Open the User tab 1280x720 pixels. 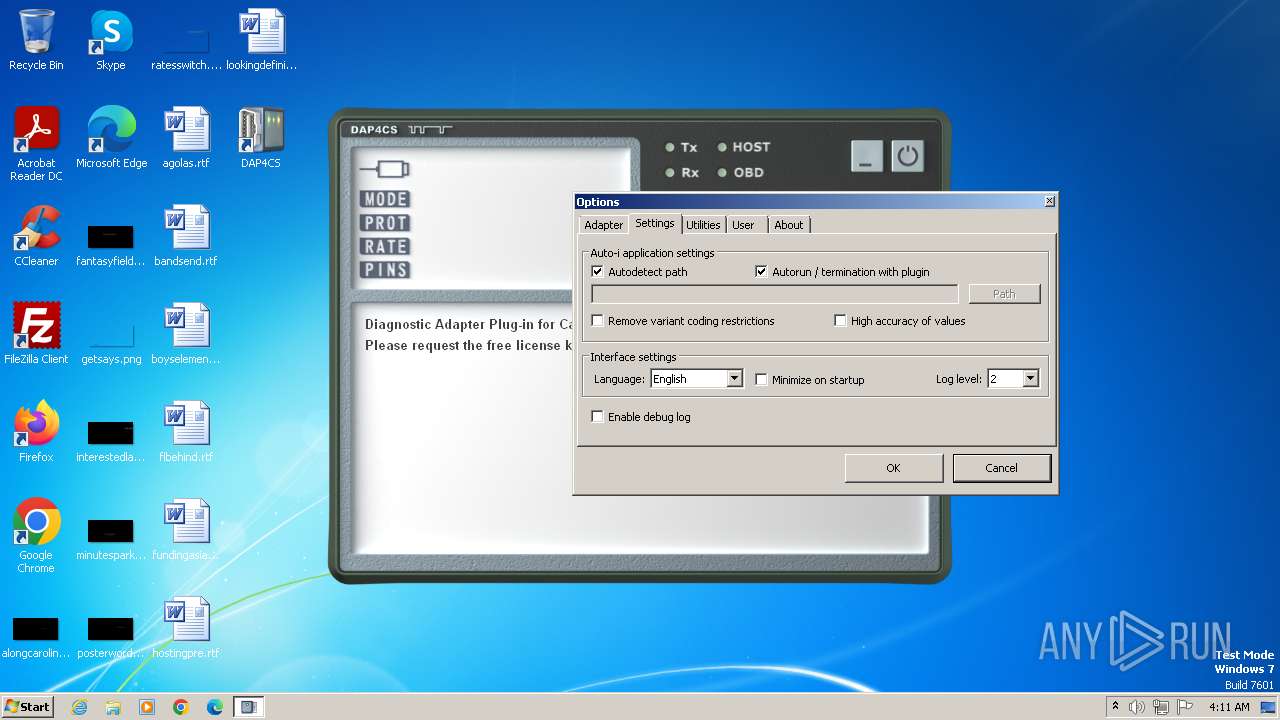tap(743, 225)
